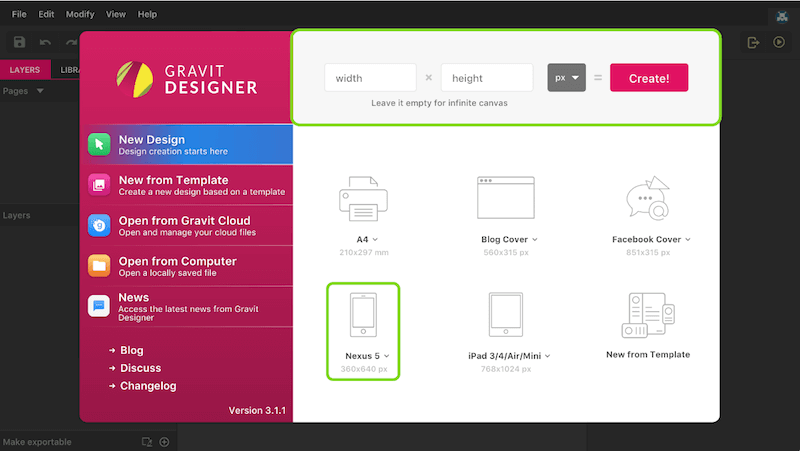Open the Modify menu

(x=80, y=14)
